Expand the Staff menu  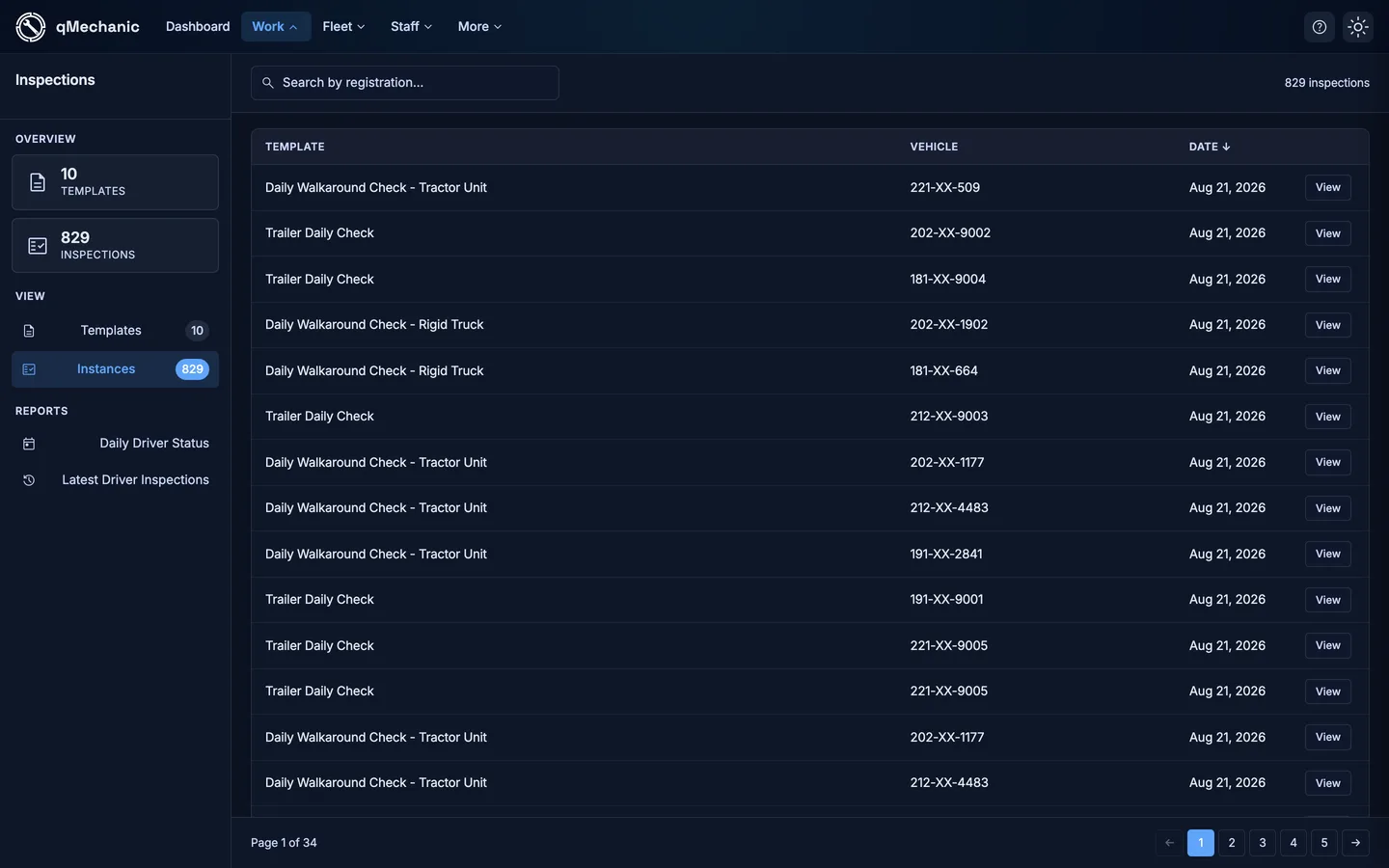click(411, 27)
